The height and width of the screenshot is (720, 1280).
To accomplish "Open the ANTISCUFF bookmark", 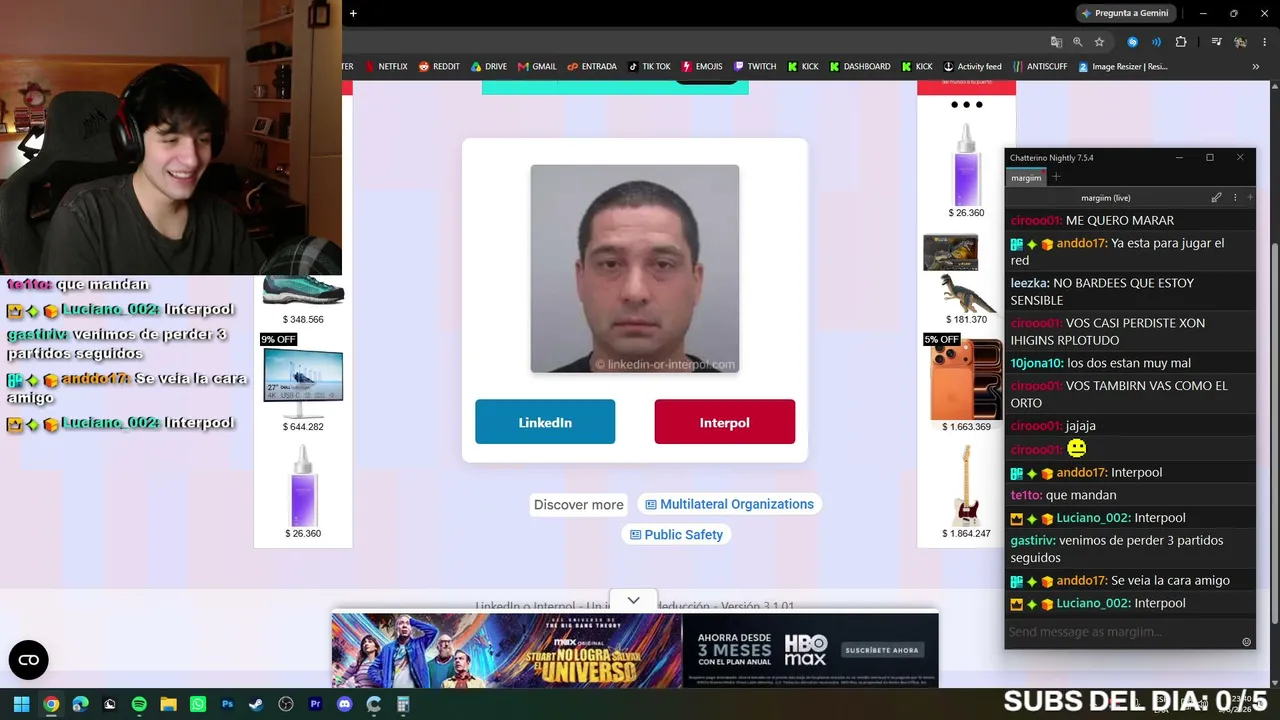I will (x=1039, y=67).
